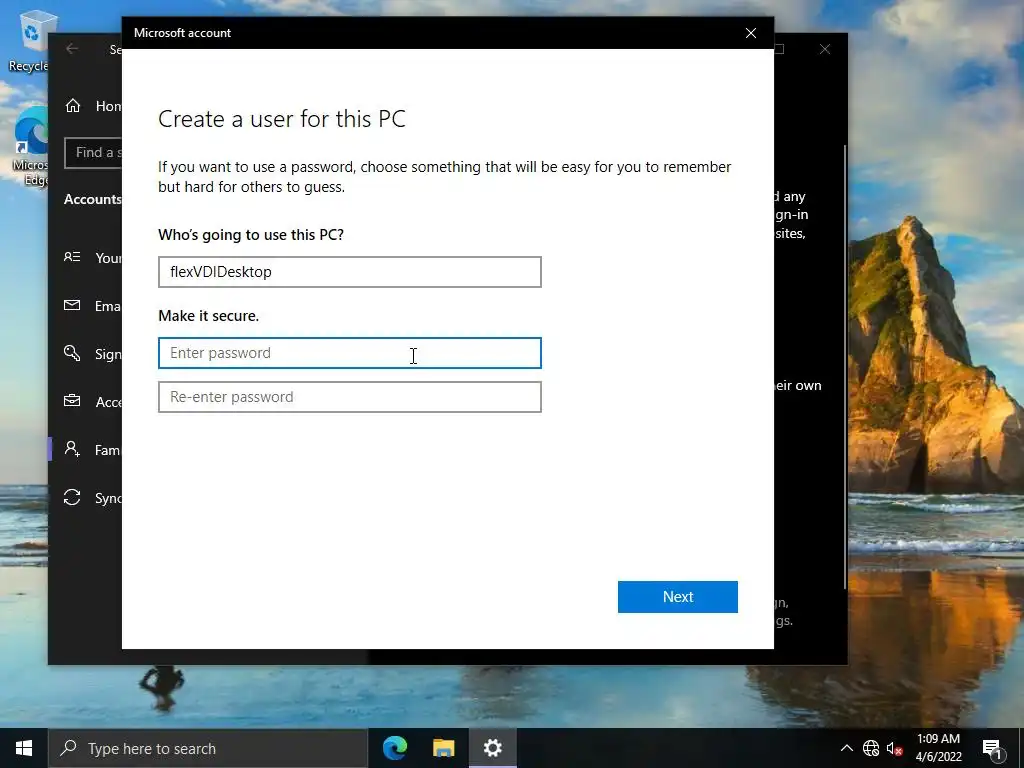The width and height of the screenshot is (1024, 768).
Task: Open File Explorer from the taskbar
Action: point(443,748)
